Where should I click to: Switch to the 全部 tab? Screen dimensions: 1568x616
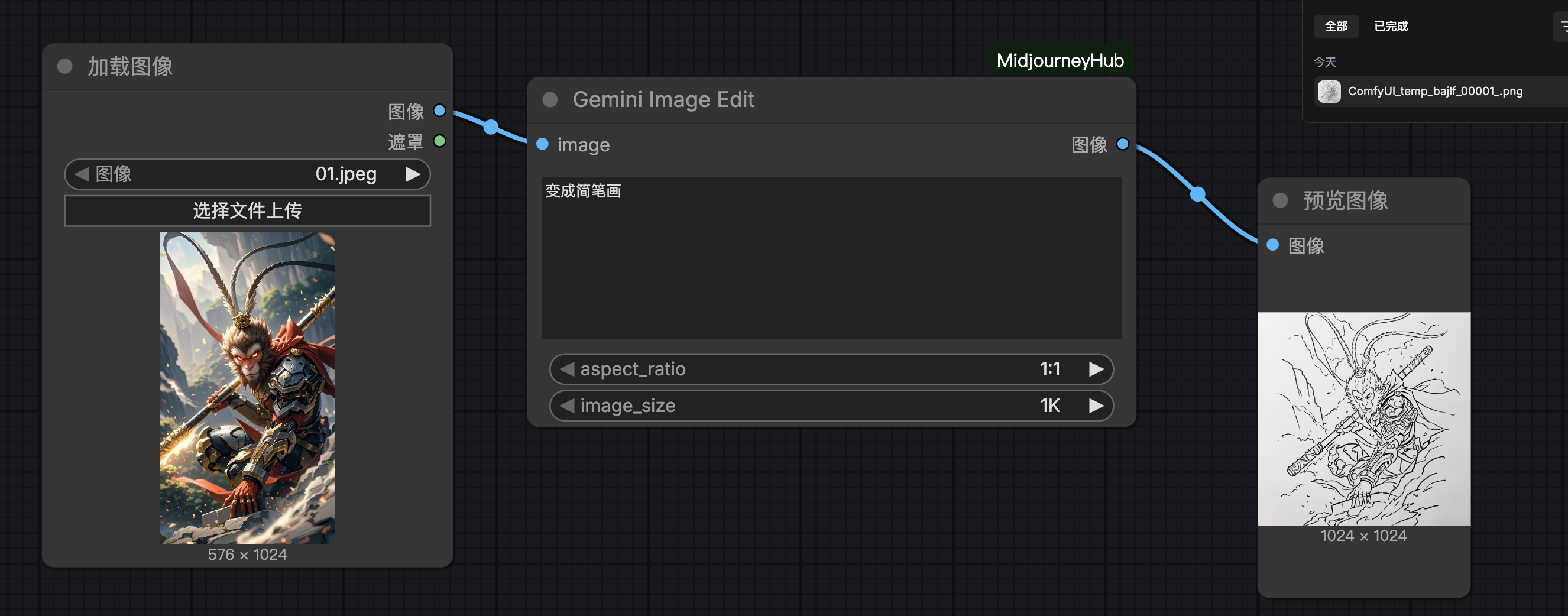point(1336,26)
